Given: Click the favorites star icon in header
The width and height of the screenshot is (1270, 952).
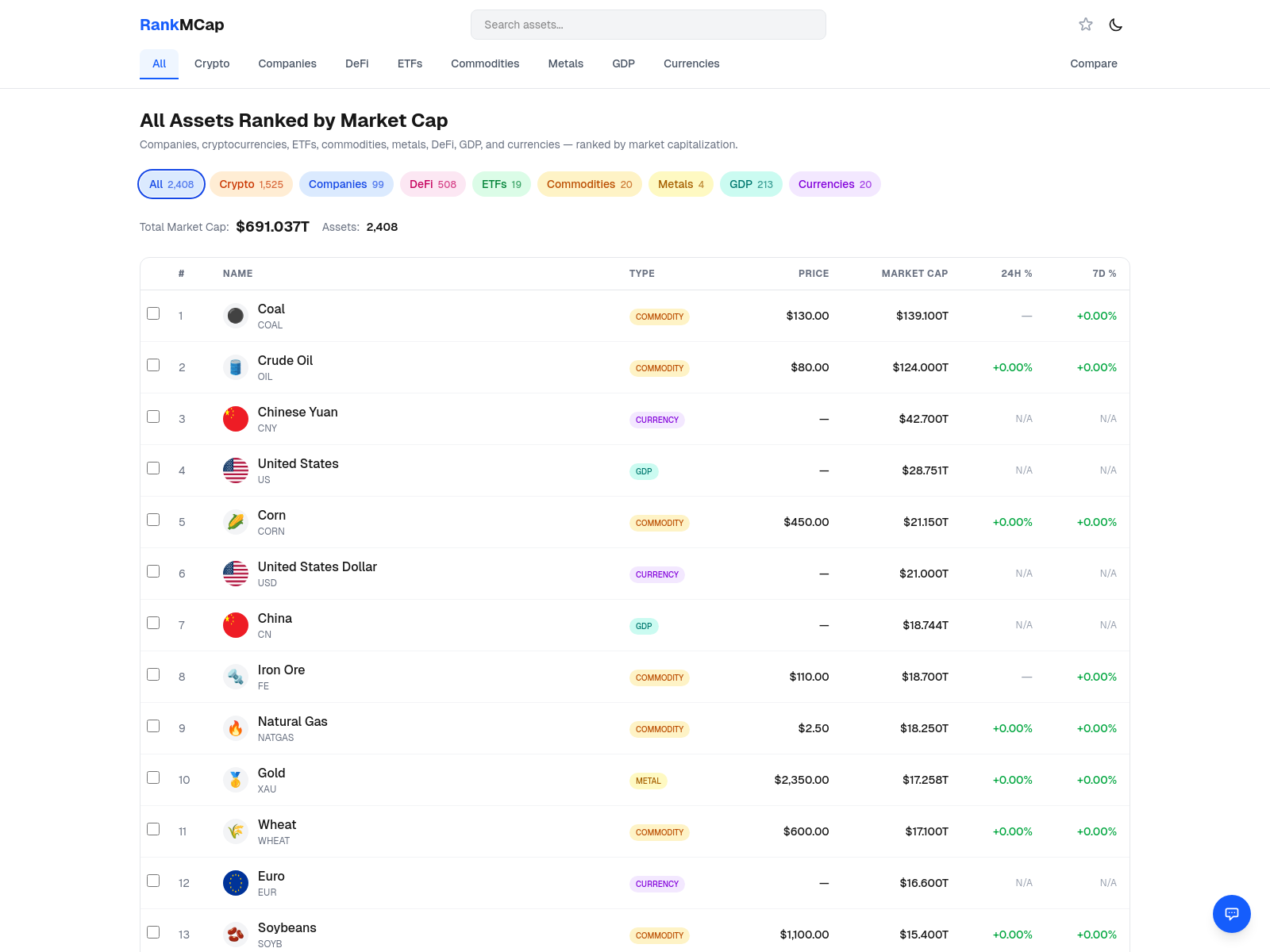Looking at the screenshot, I should coord(1086,25).
